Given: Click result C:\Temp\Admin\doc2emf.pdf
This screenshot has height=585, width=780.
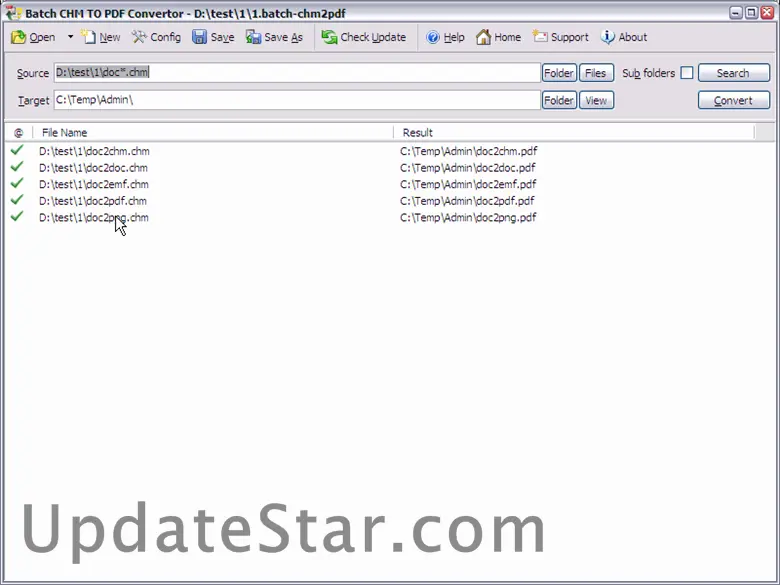Looking at the screenshot, I should 468,185.
